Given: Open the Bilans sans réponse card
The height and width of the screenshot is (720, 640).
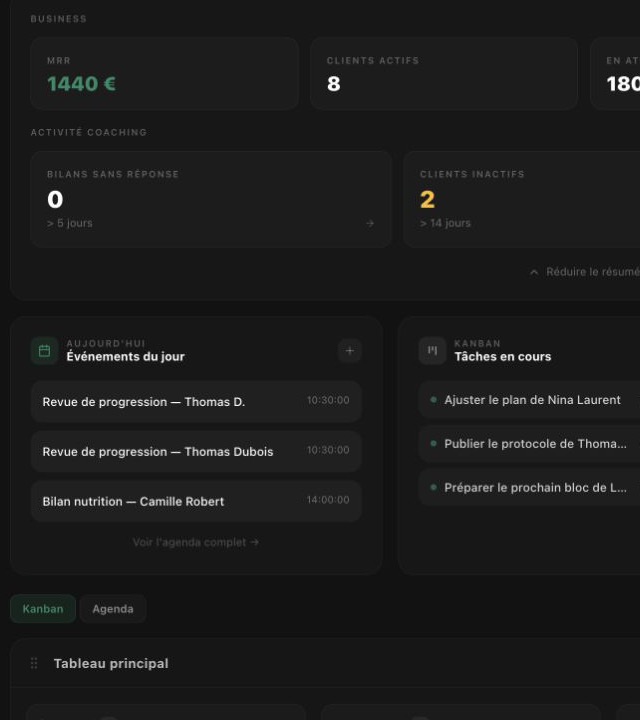Looking at the screenshot, I should pos(211,199).
